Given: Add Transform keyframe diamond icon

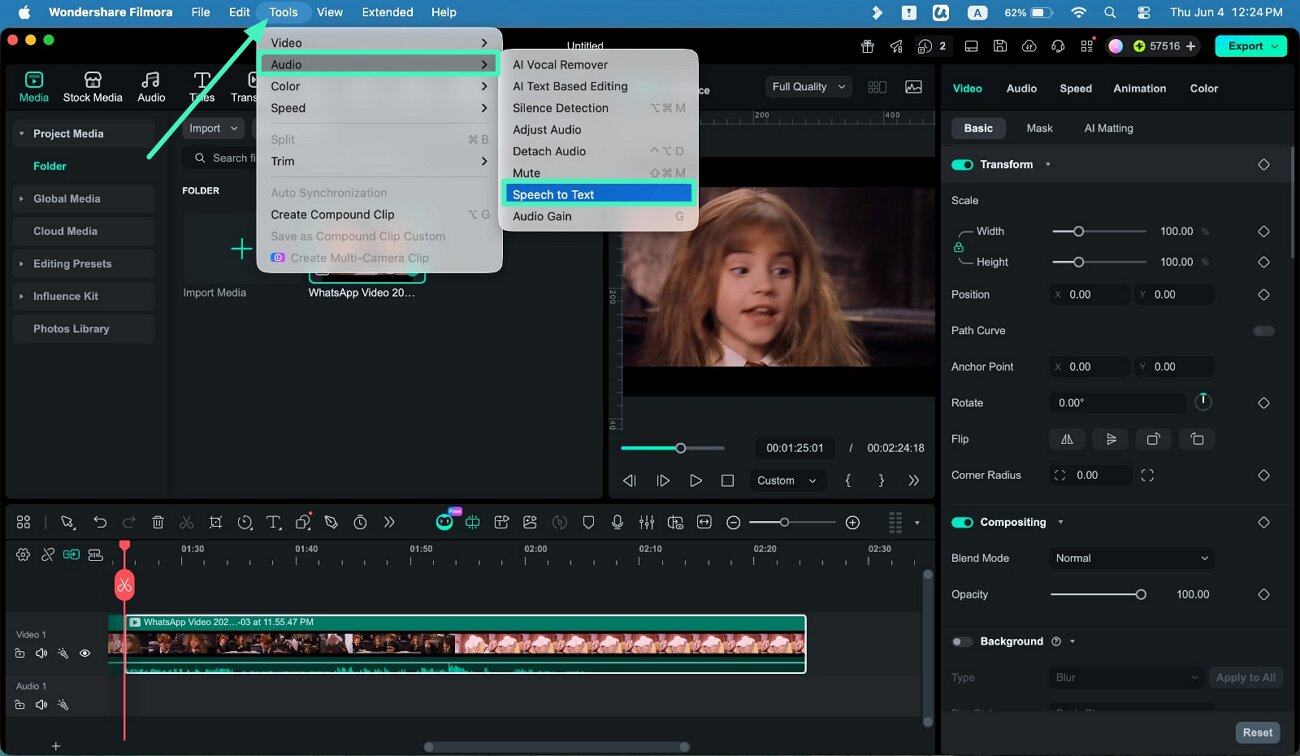Looking at the screenshot, I should (x=1263, y=164).
